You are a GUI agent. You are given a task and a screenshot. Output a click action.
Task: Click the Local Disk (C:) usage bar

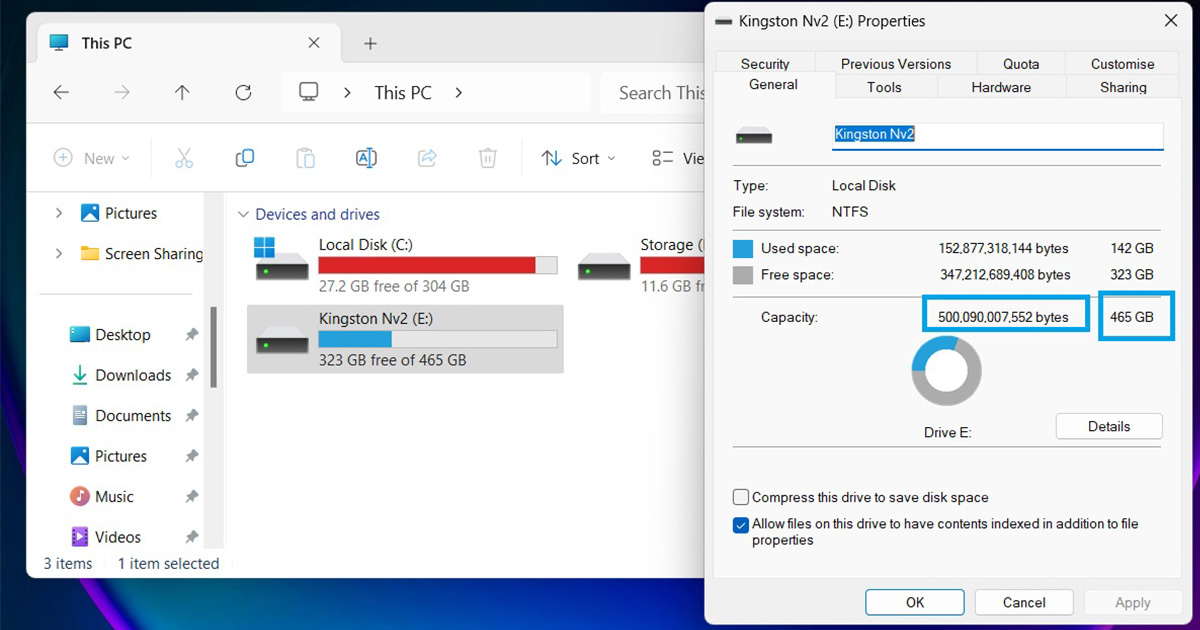438,265
